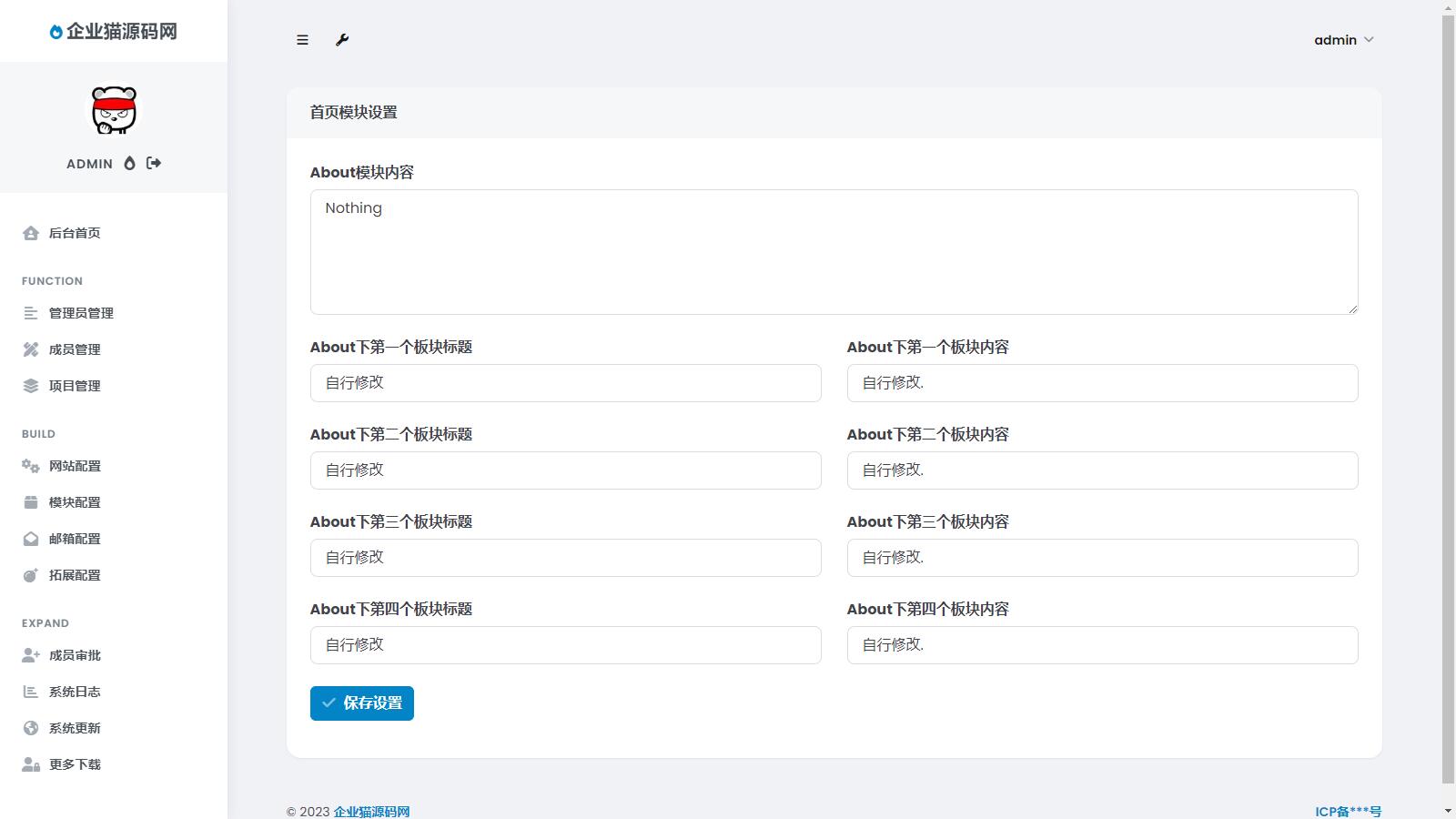Open 管理员管理 menu item
Screen dimensions: 1456x819
click(x=81, y=313)
